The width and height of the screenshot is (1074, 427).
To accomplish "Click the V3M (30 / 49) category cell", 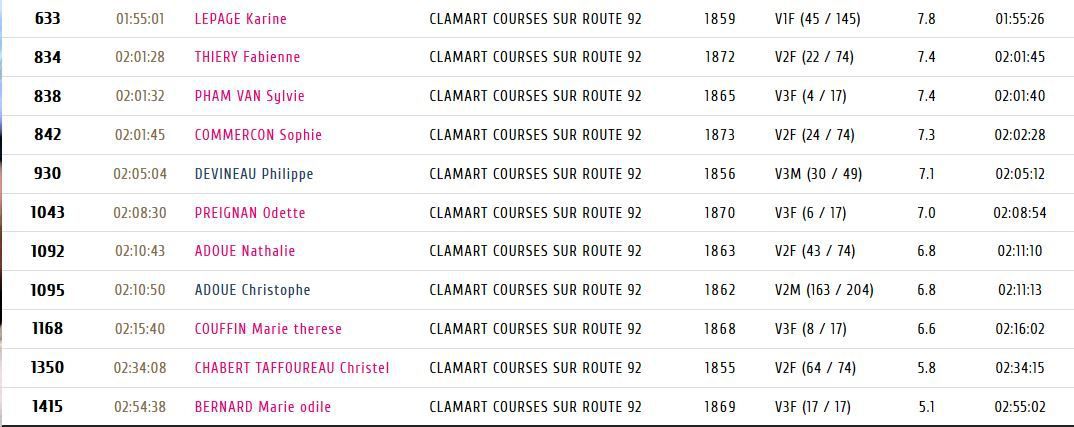I will tap(818, 174).
